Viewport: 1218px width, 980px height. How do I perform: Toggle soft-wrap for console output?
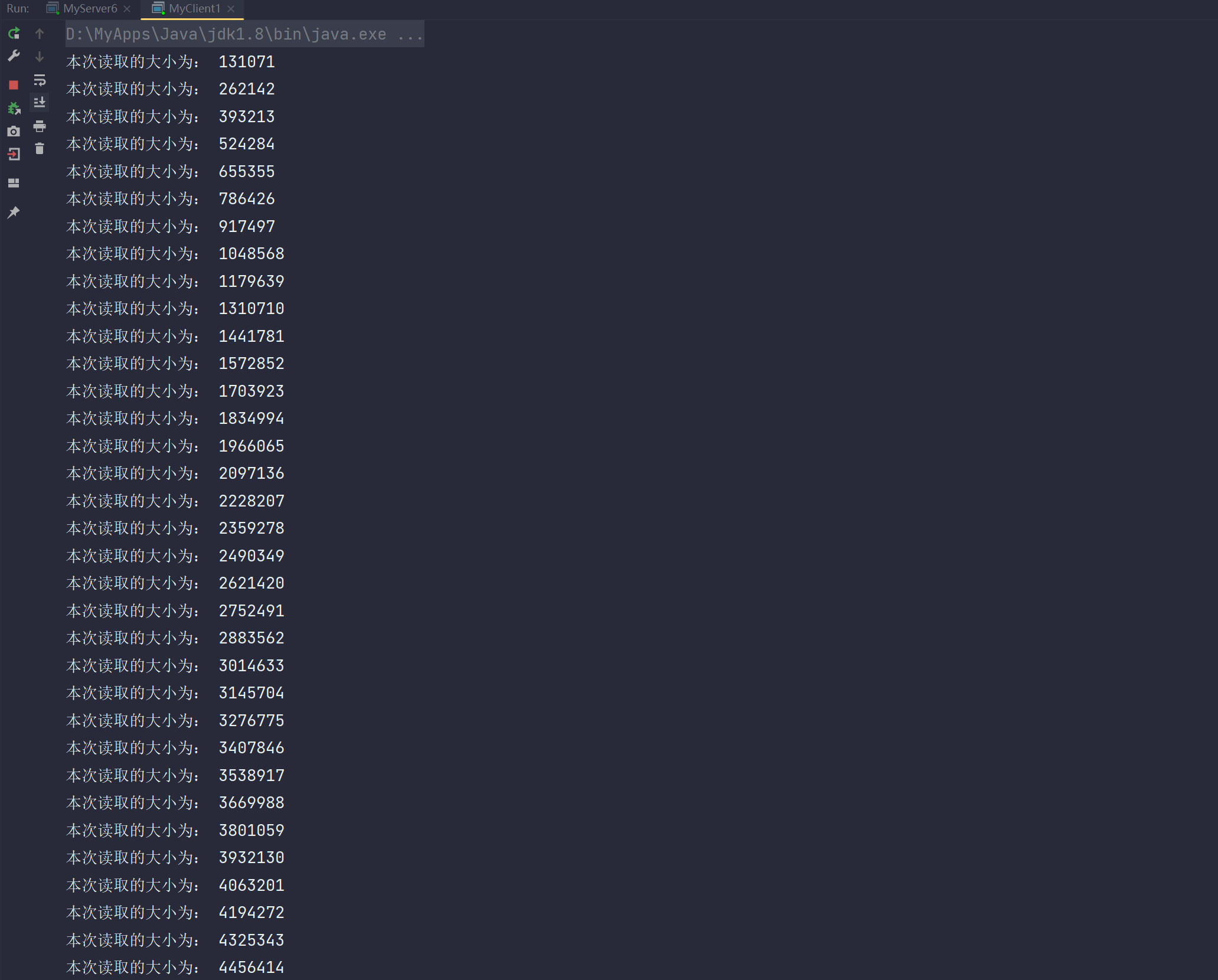coord(40,80)
